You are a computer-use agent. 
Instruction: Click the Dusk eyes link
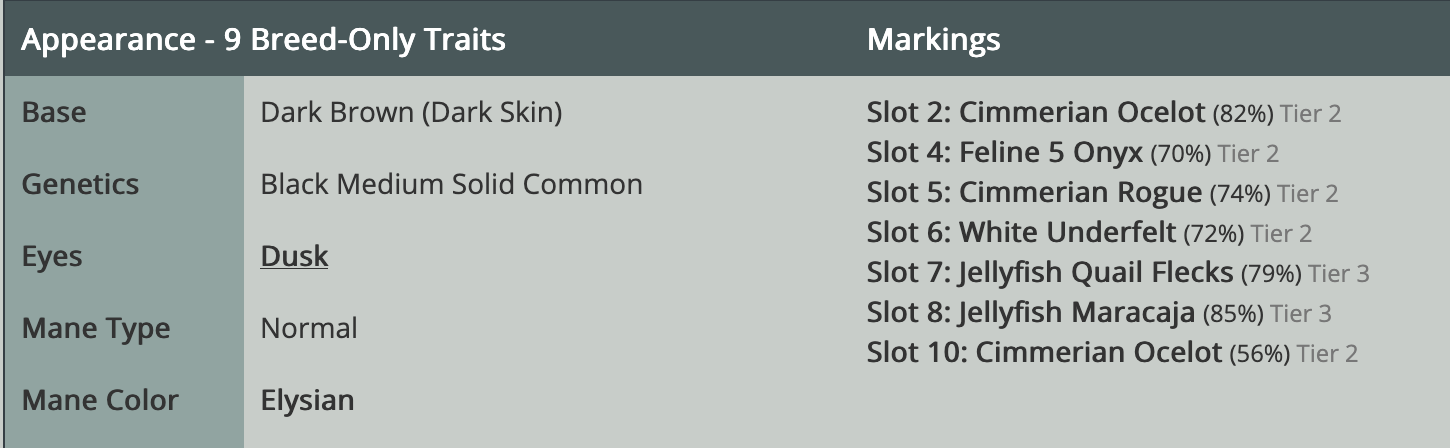pyautogui.click(x=294, y=256)
